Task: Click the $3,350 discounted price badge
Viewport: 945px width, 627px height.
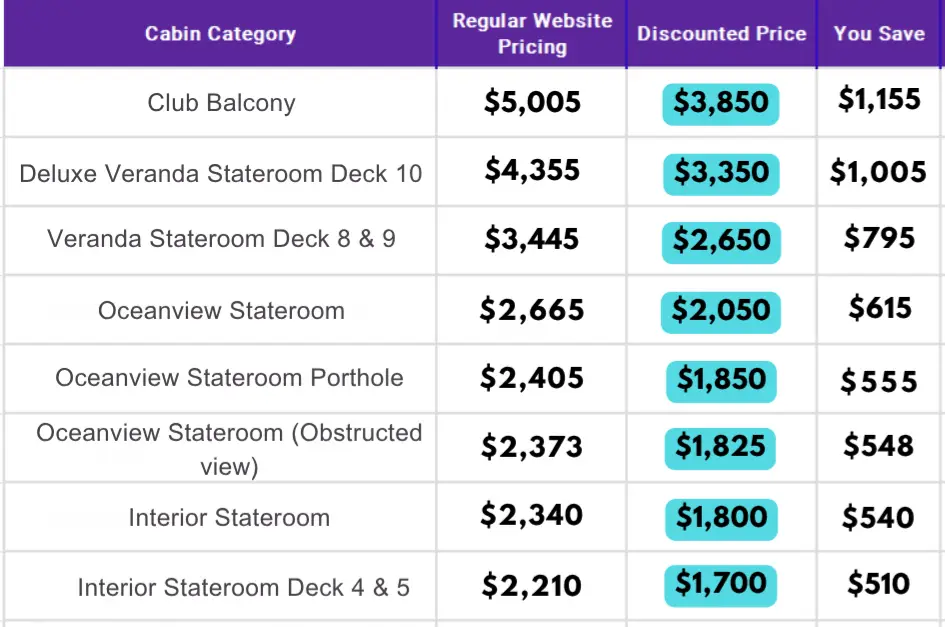Action: pyautogui.click(x=721, y=173)
